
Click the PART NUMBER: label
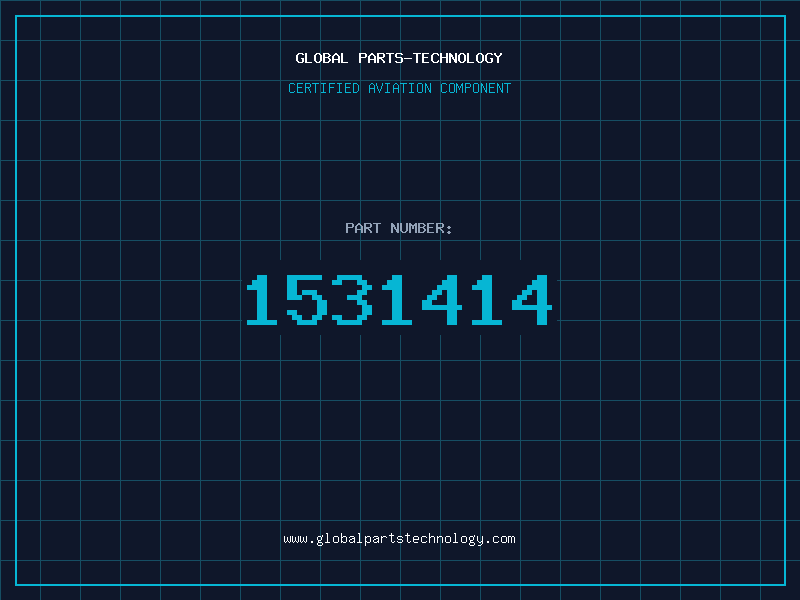399,228
